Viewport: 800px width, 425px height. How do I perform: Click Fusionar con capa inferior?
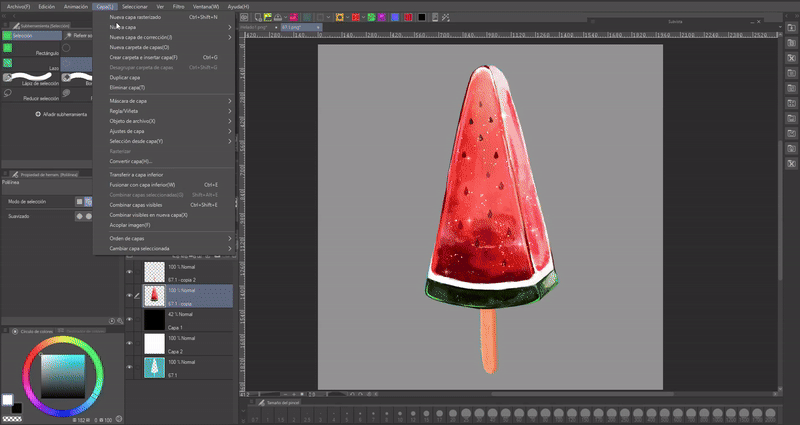tap(142, 185)
